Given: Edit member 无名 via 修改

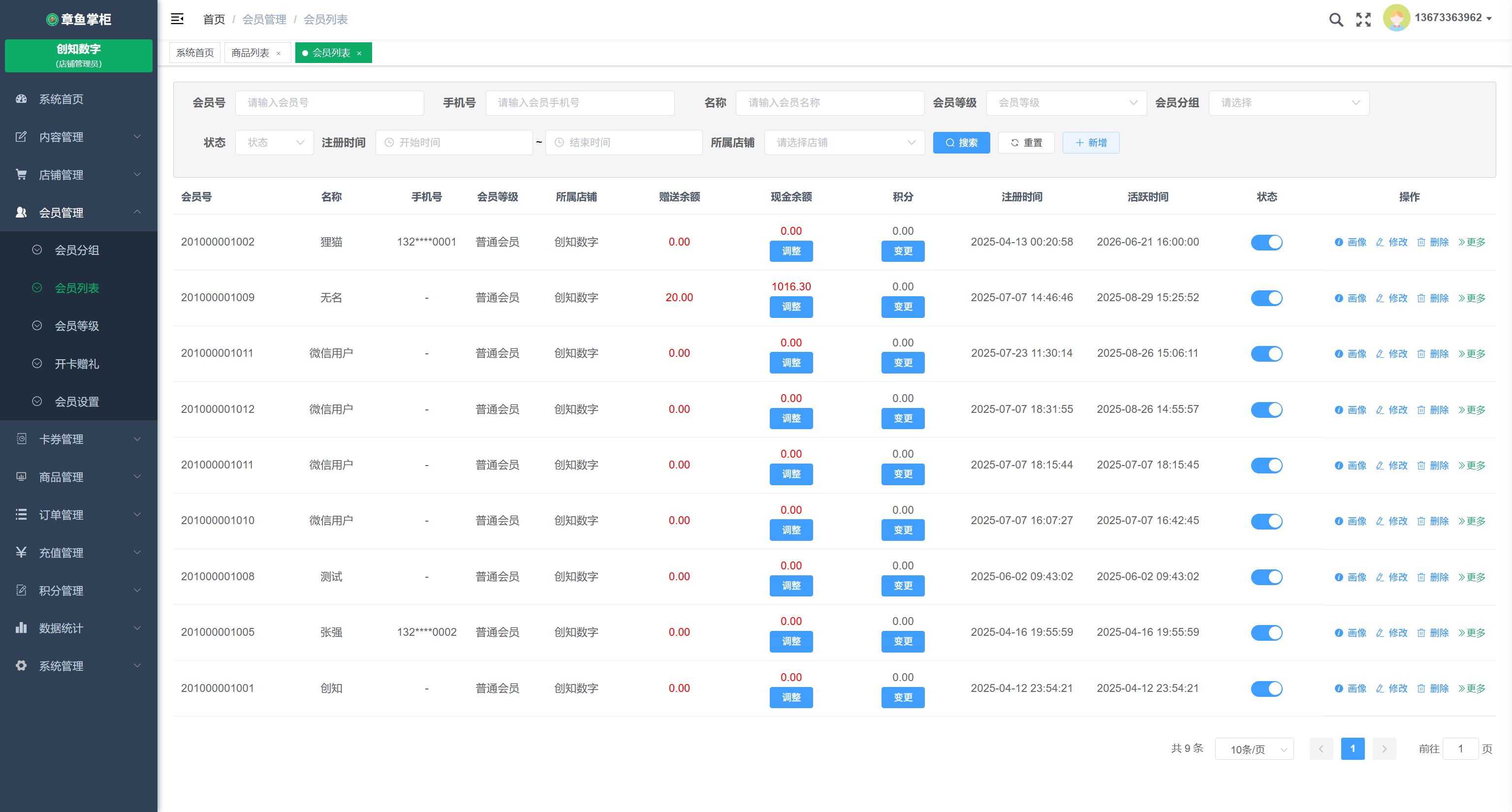Looking at the screenshot, I should pos(1392,298).
